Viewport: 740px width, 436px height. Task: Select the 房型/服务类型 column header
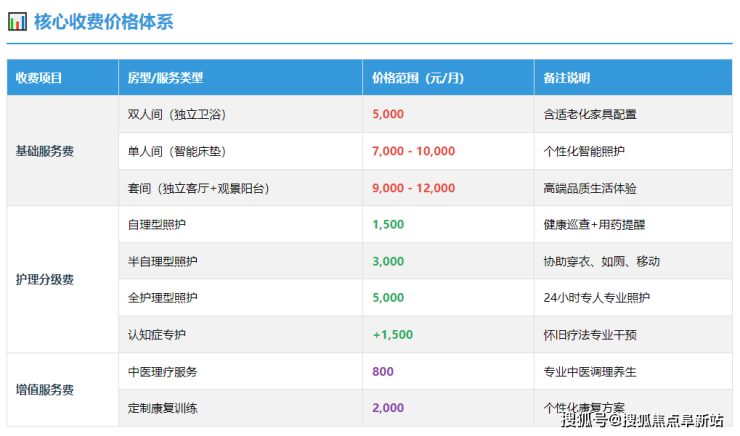[165, 78]
